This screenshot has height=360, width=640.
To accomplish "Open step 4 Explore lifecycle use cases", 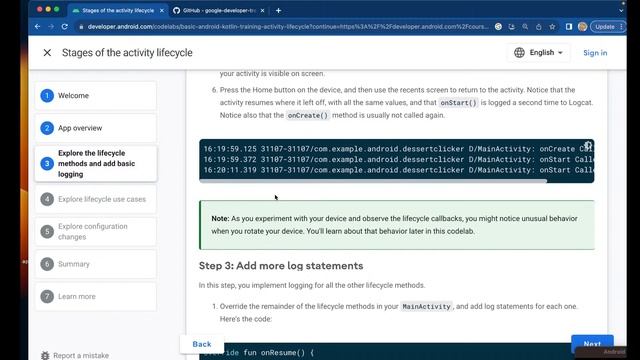I will click(96, 199).
